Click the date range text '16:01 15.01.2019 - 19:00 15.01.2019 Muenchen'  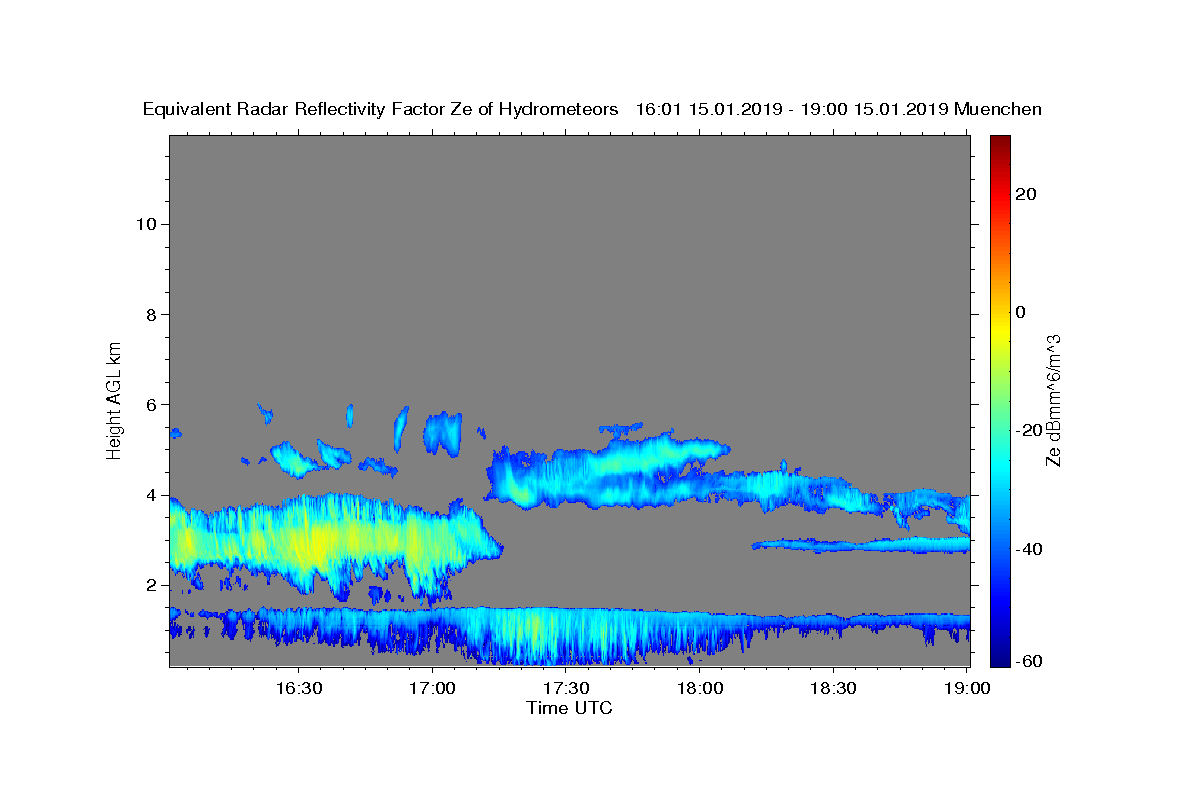click(839, 110)
